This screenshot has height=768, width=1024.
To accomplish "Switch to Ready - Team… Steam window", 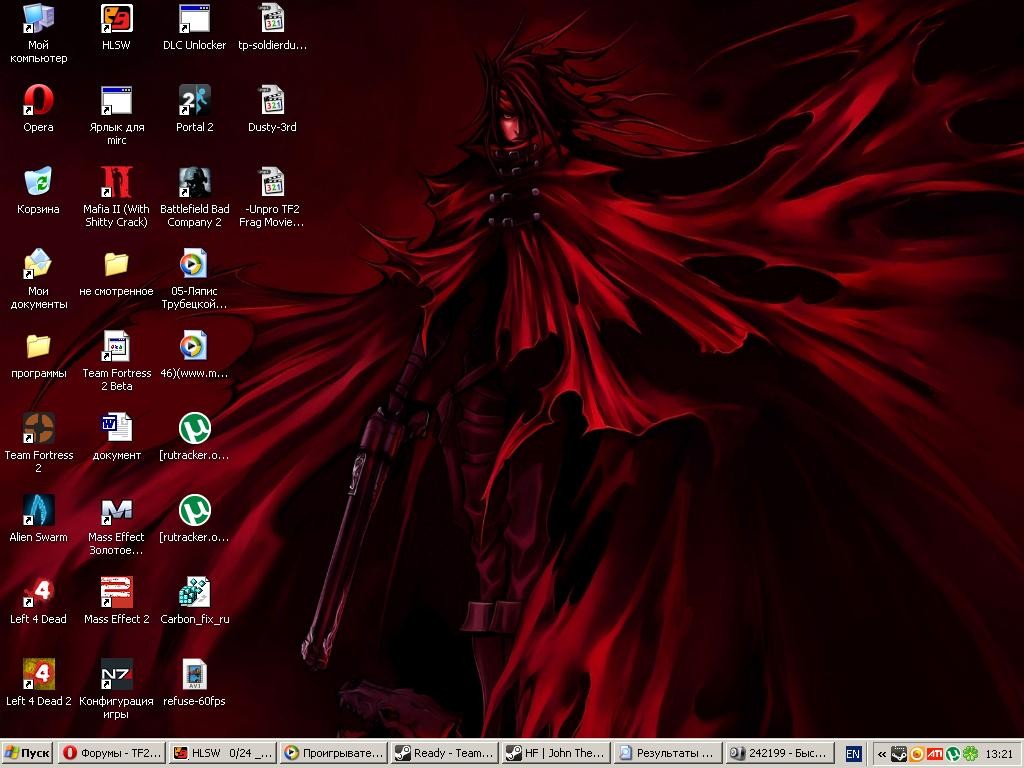I will pos(445,753).
